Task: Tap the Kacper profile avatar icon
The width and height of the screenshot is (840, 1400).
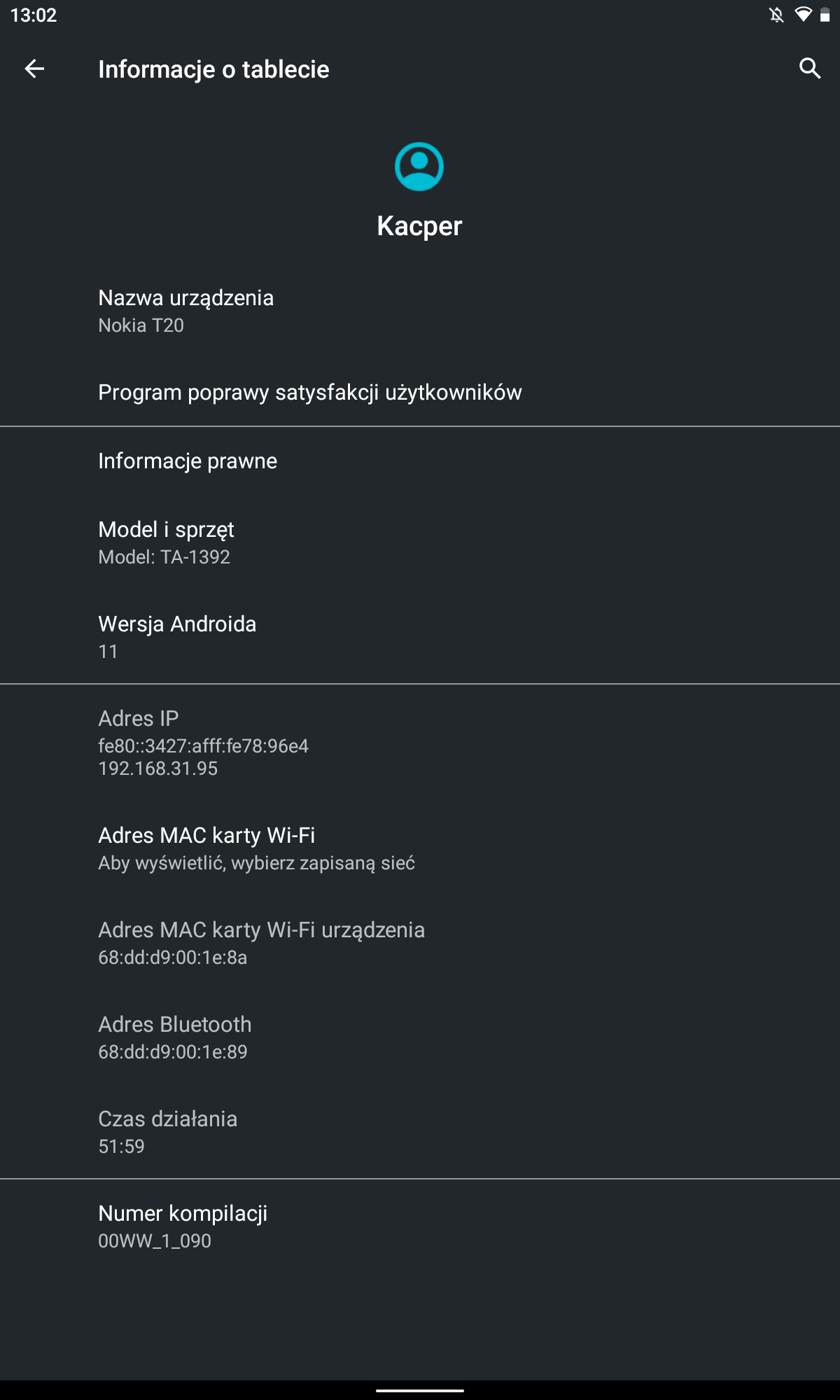Action: (419, 167)
